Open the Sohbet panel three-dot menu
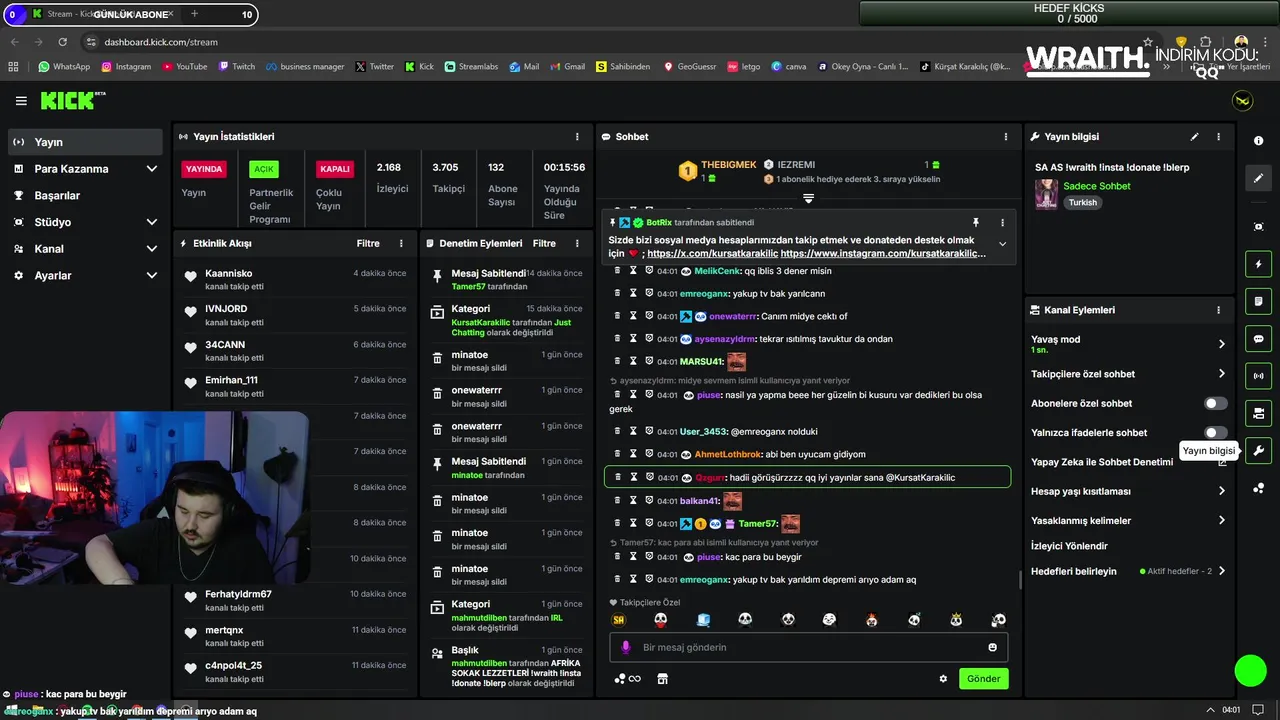Screen dimensions: 1280x720 pos(1006,137)
